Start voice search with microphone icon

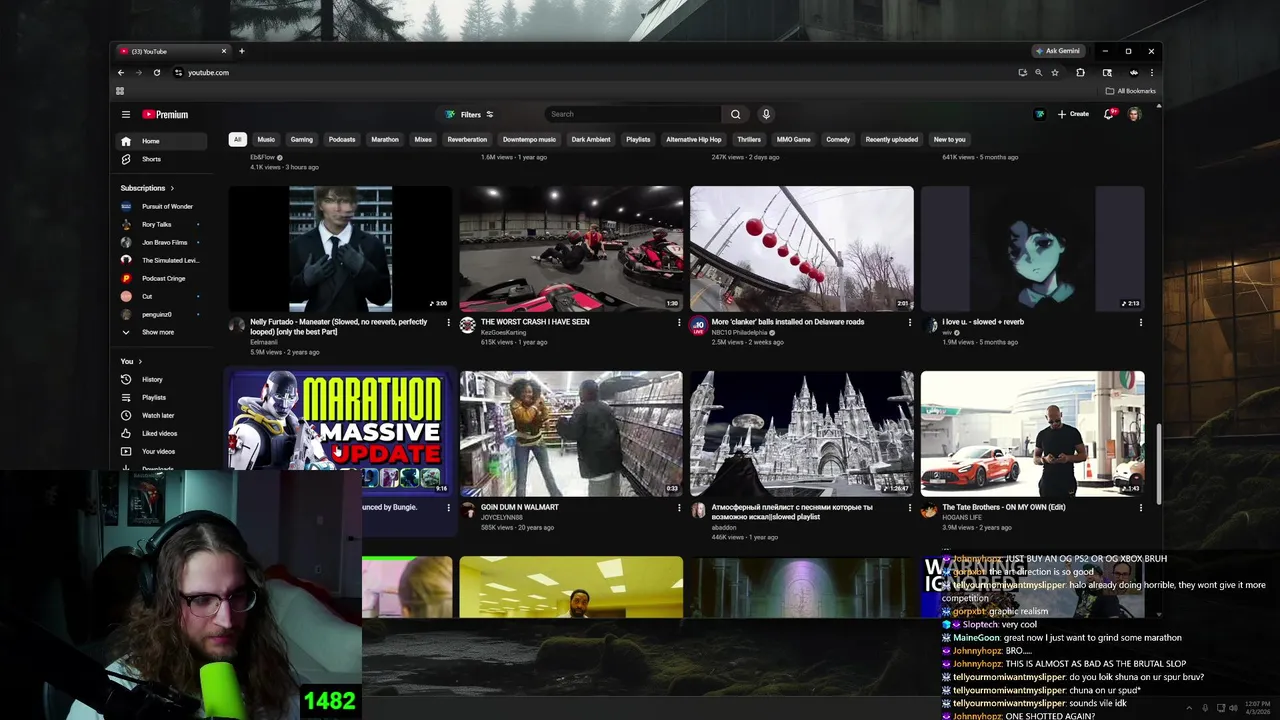point(766,114)
